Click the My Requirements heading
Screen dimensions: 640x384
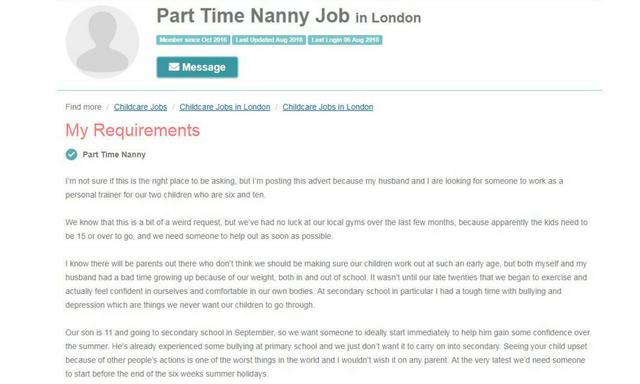point(133,131)
